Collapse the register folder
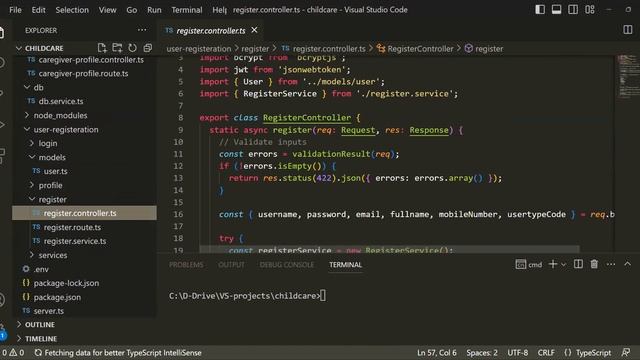The image size is (640, 360). click(48, 200)
